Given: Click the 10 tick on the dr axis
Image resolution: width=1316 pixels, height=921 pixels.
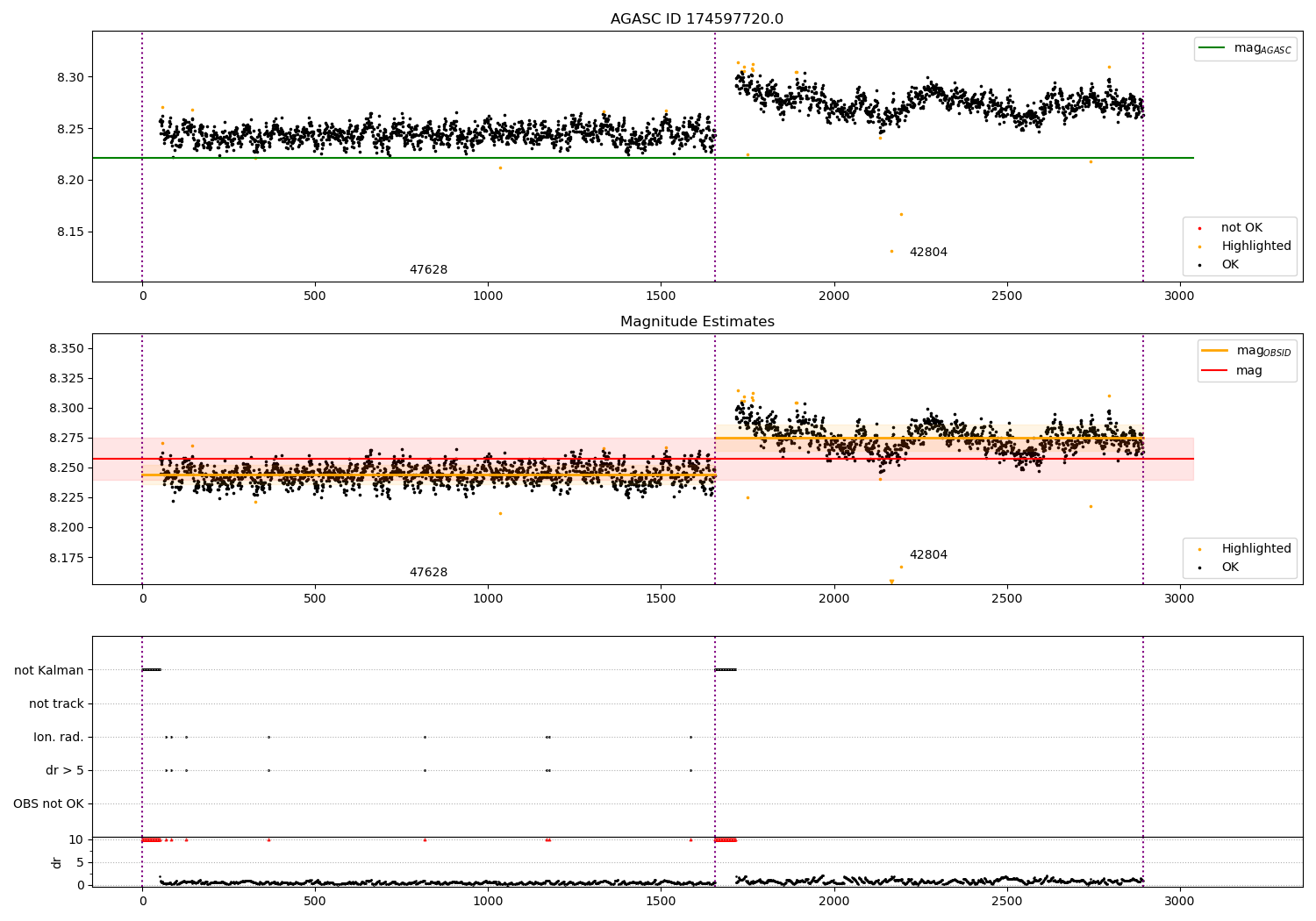Looking at the screenshot, I should coord(76,839).
